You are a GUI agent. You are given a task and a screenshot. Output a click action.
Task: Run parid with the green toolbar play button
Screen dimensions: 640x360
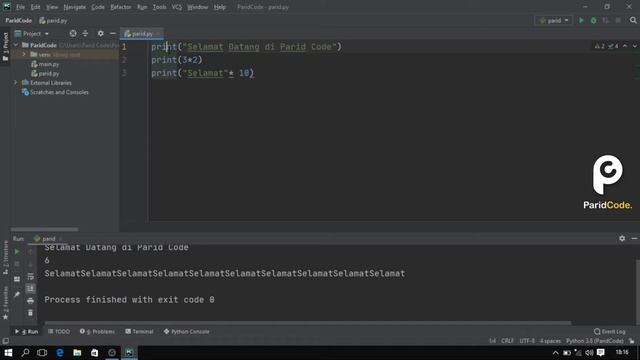coord(581,20)
